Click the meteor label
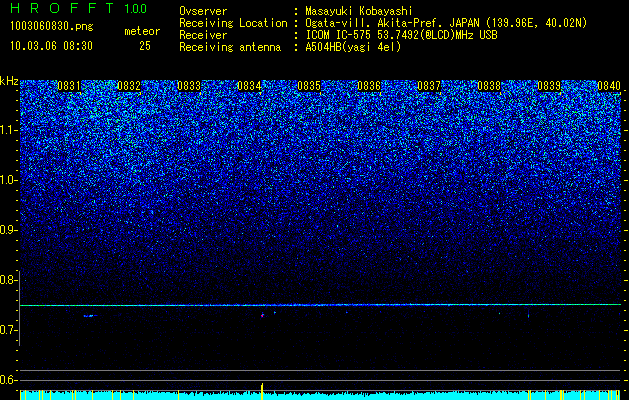This screenshot has width=629, height=400. click(x=142, y=31)
